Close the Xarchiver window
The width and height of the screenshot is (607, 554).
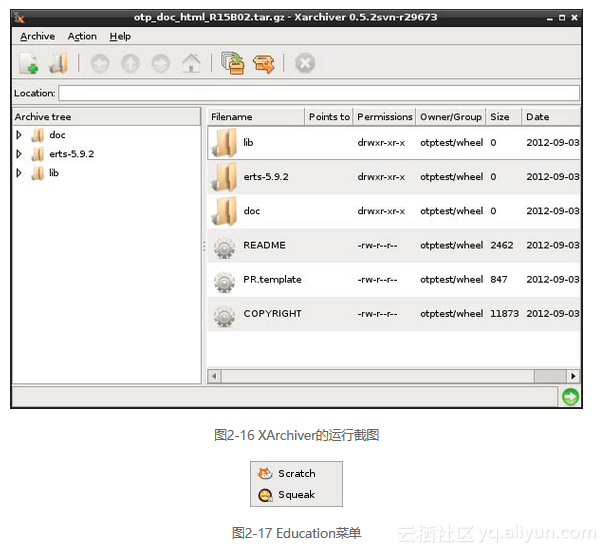pyautogui.click(x=574, y=18)
